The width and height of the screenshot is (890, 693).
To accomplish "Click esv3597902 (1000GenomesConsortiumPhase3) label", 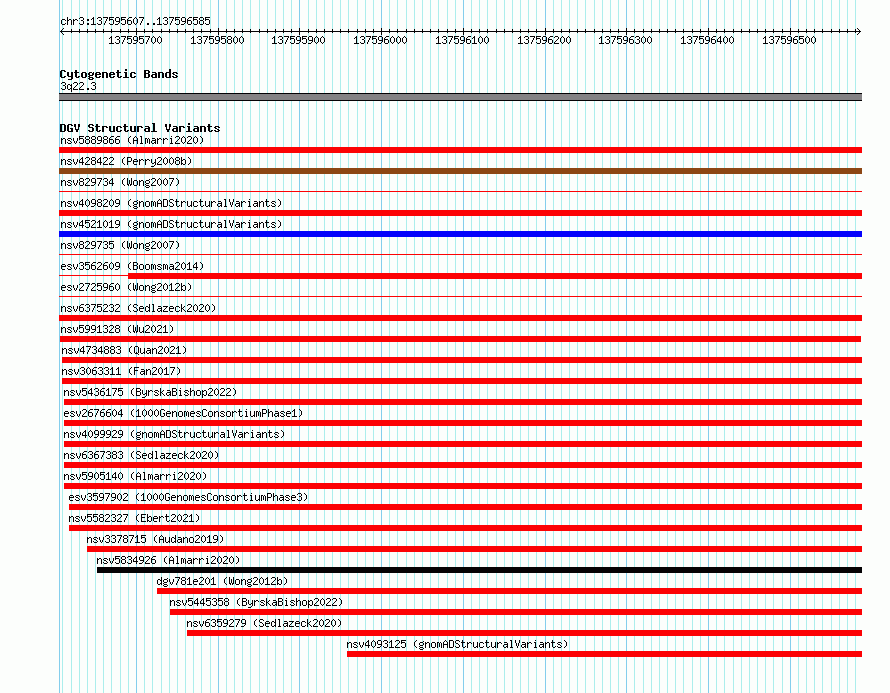I will tap(188, 497).
